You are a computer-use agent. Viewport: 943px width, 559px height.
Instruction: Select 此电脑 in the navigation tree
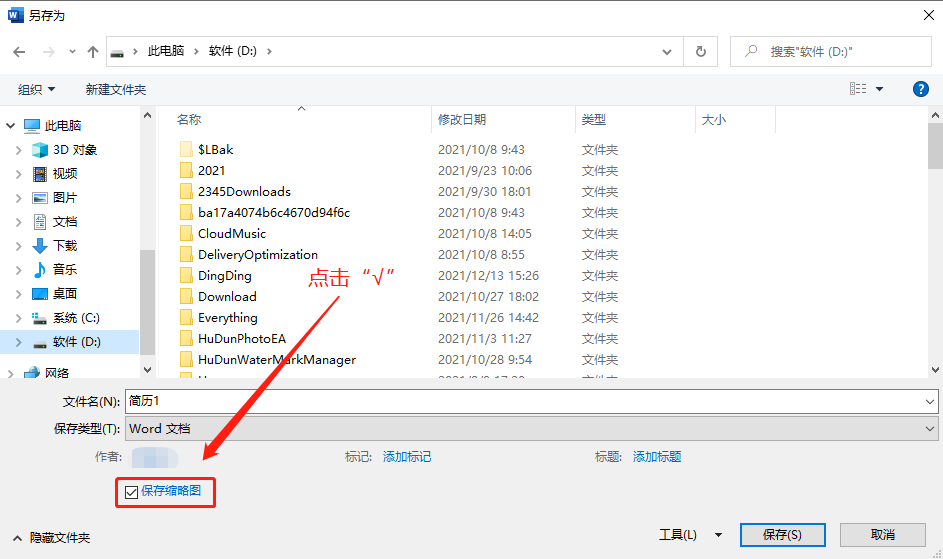point(63,125)
